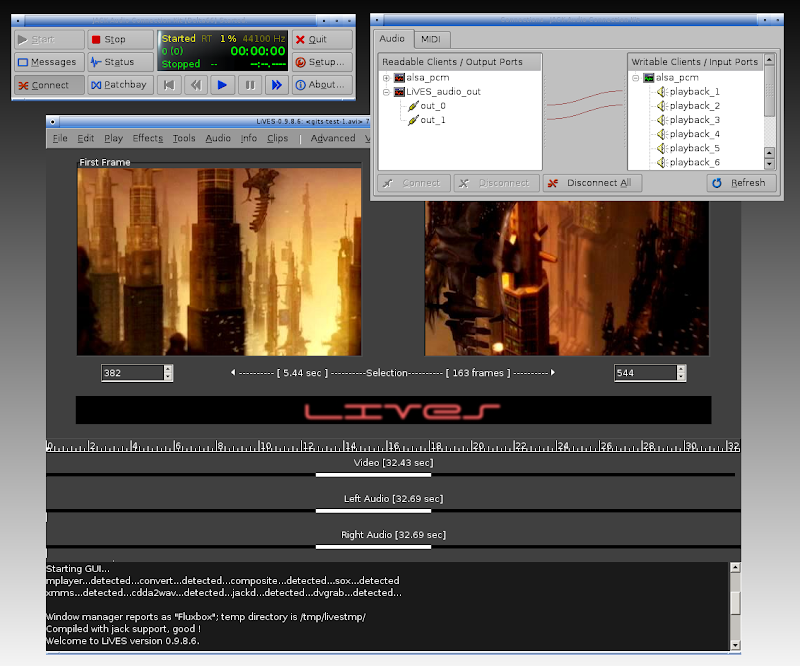
Task: Pause the JACK transport
Action: point(250,85)
